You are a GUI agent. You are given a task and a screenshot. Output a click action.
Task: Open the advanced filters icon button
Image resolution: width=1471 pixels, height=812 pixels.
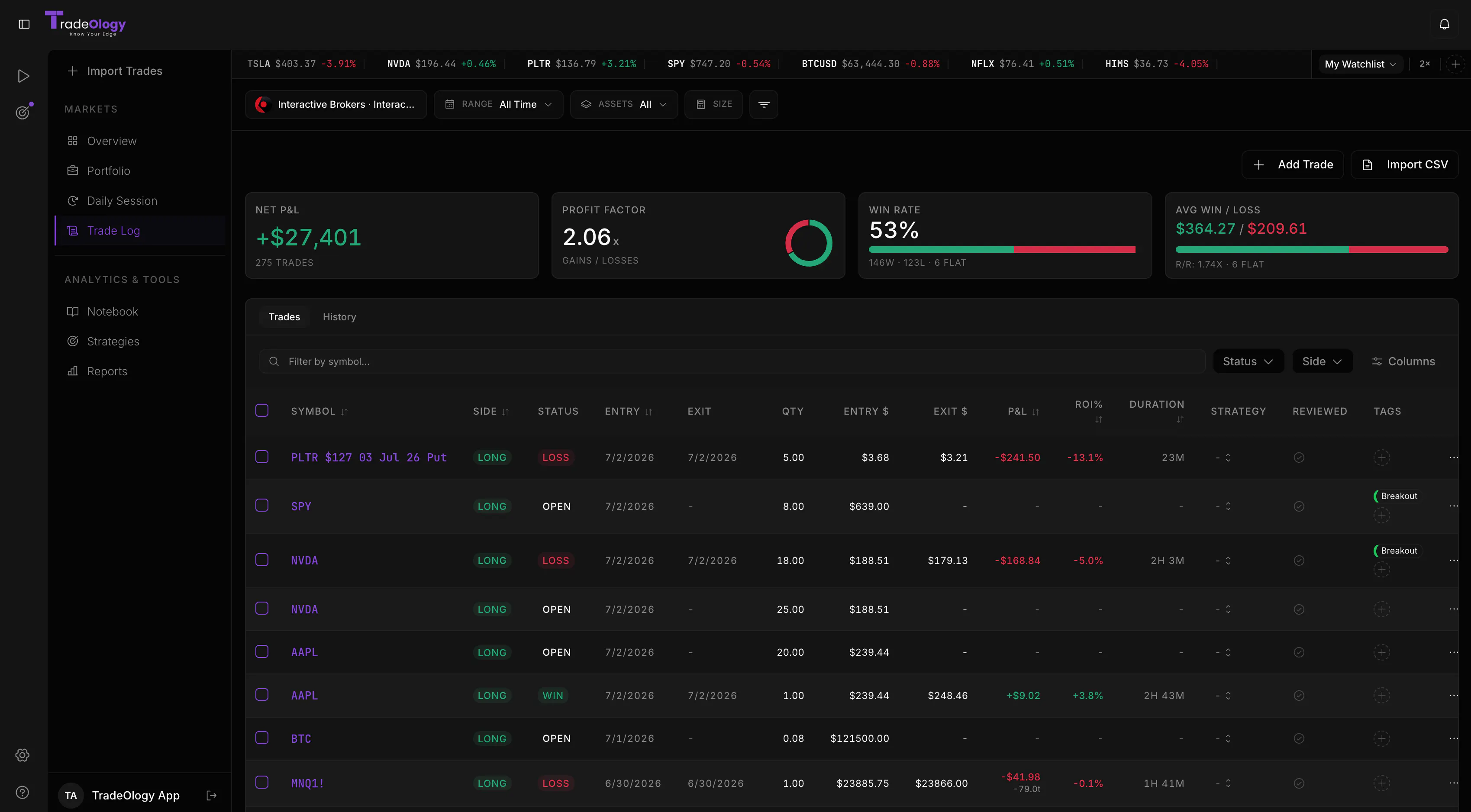click(764, 104)
